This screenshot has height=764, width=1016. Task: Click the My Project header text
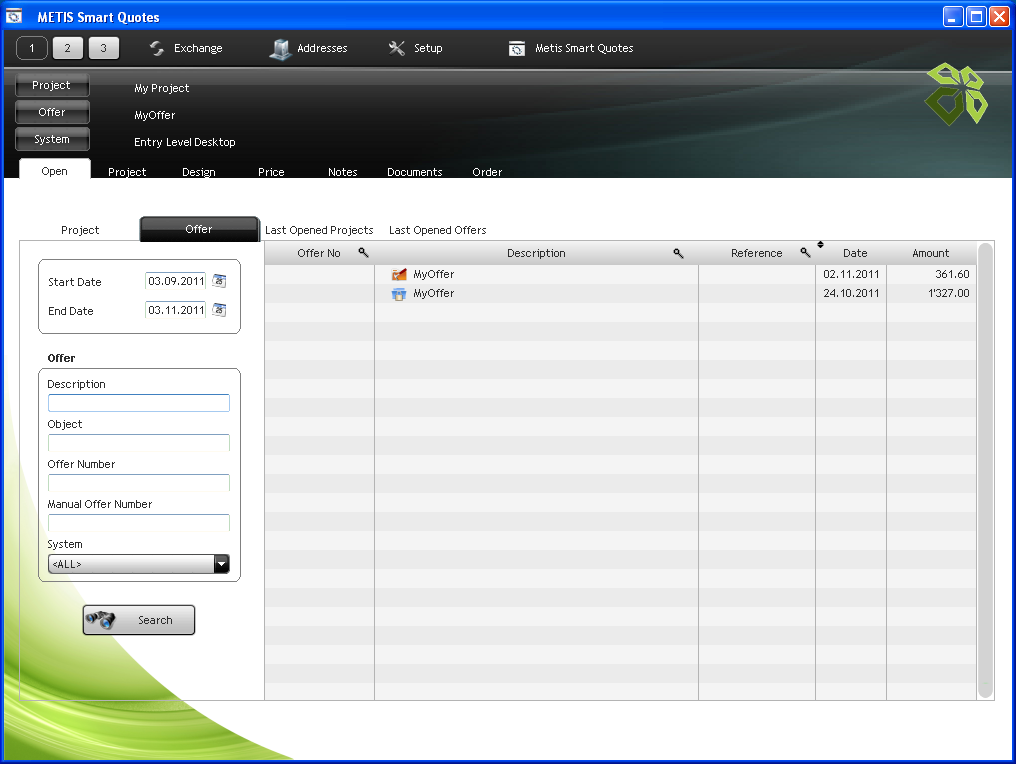161,88
